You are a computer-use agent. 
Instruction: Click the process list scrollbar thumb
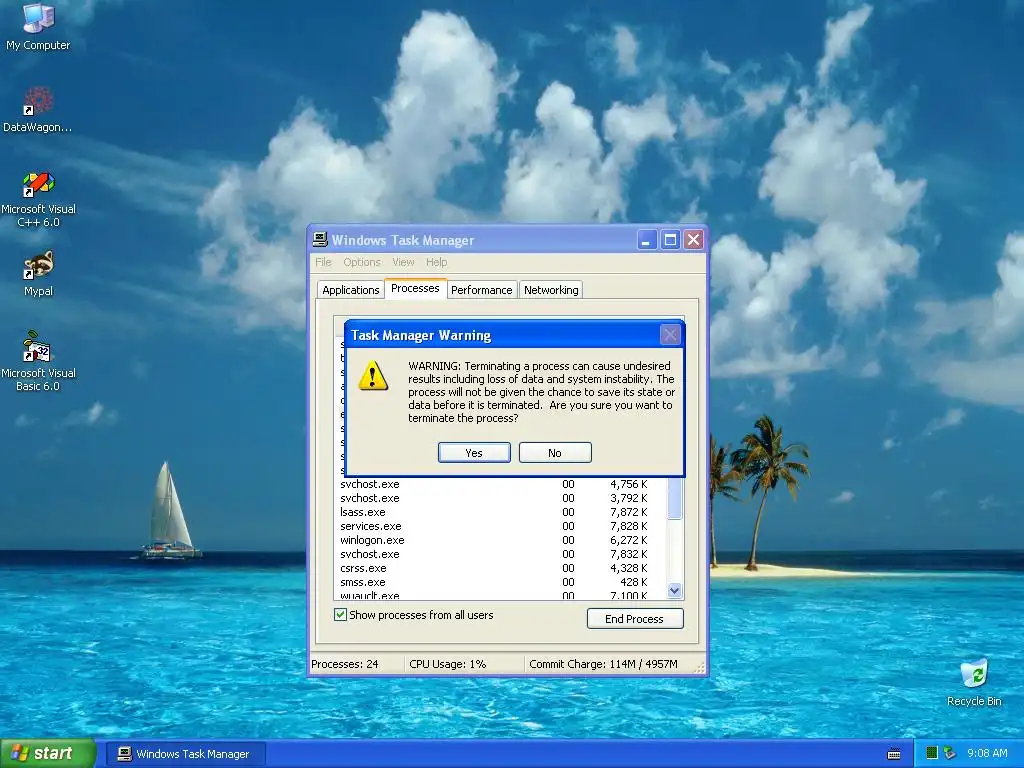point(675,498)
